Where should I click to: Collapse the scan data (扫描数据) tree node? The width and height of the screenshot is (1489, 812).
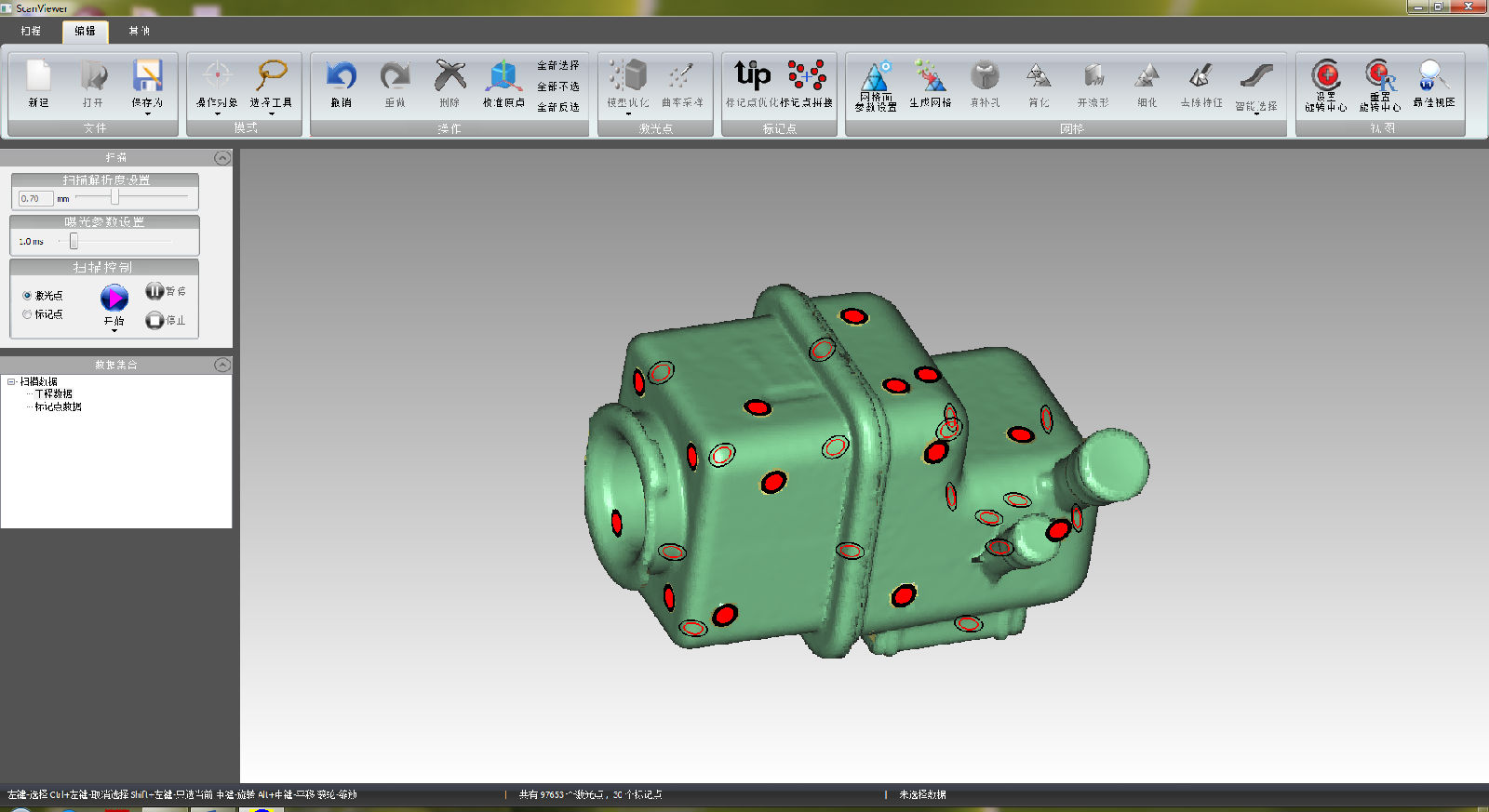[x=11, y=381]
